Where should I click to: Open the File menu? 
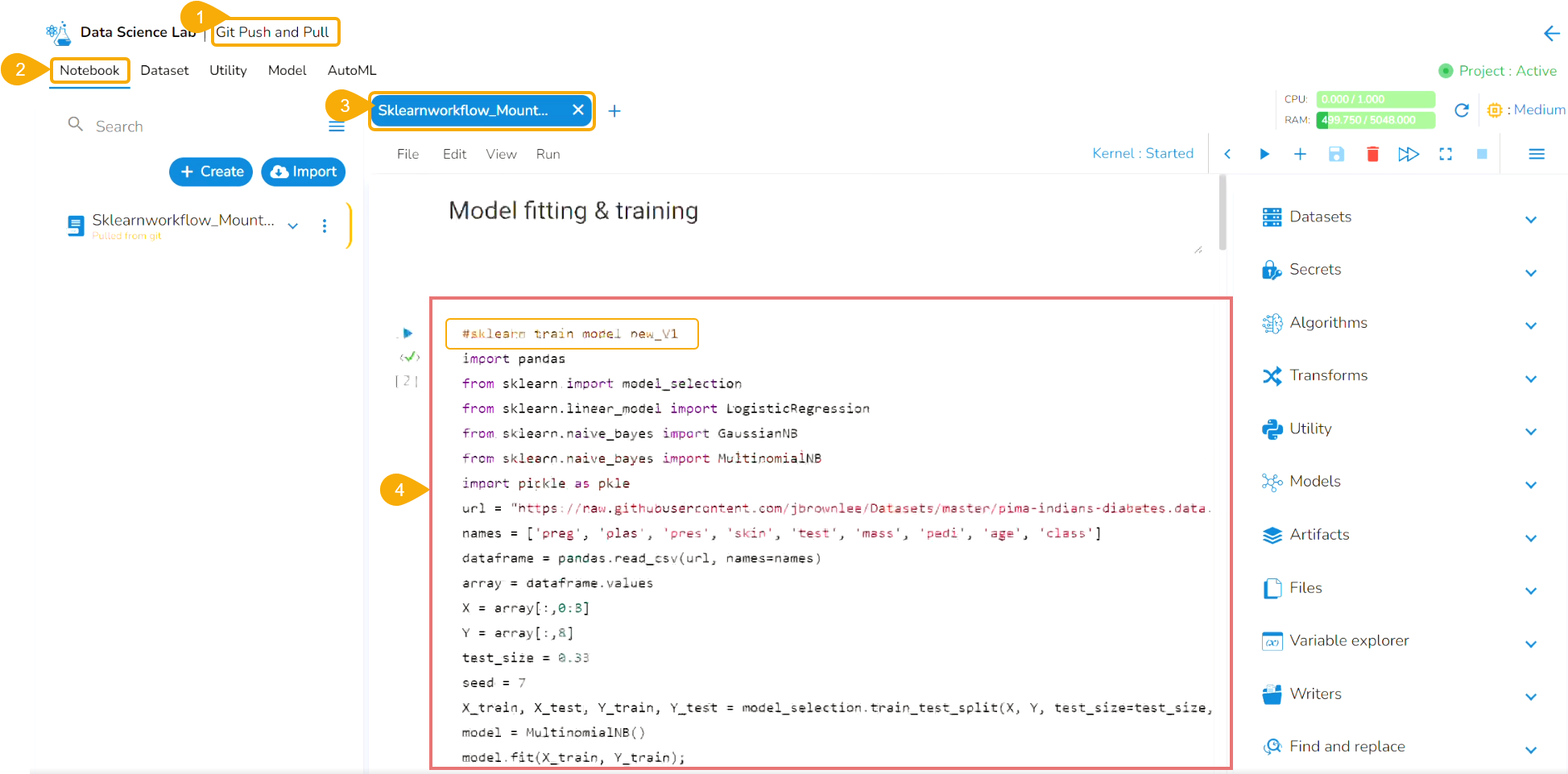click(408, 154)
